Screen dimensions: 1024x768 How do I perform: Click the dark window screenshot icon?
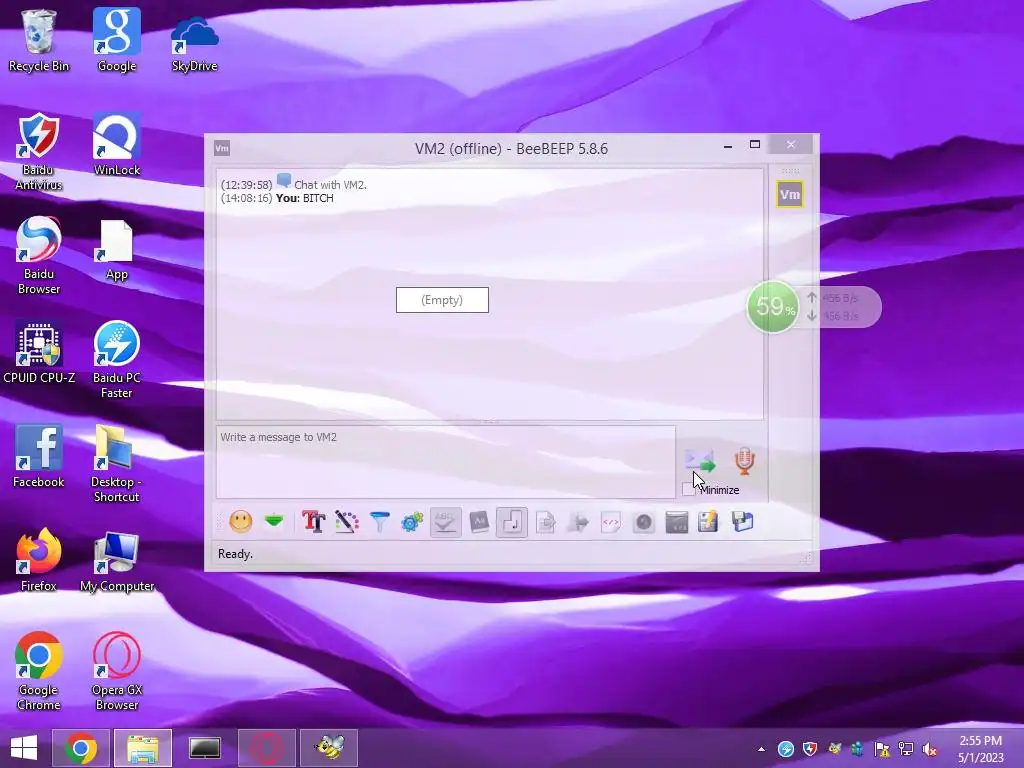click(677, 522)
